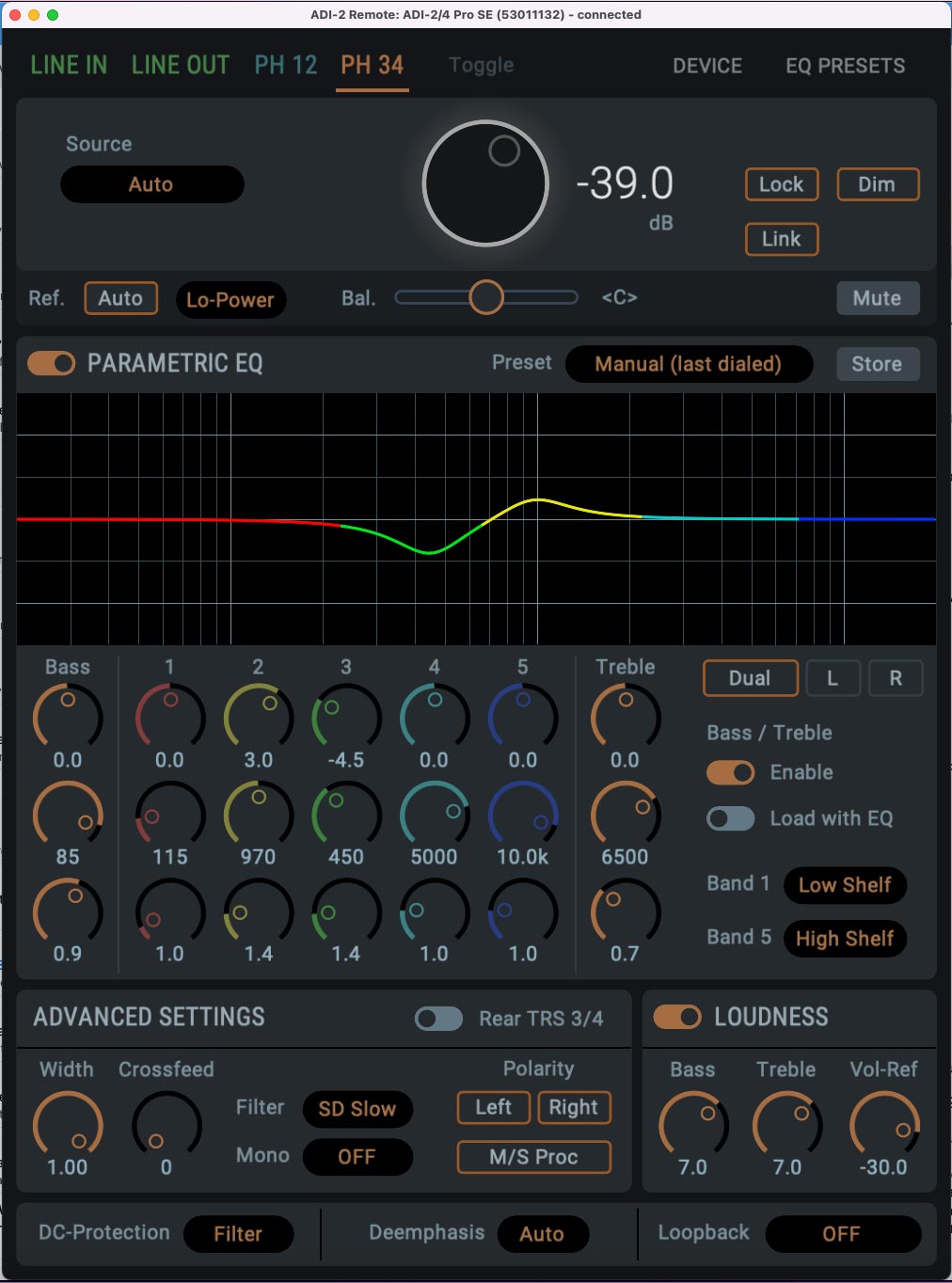The width and height of the screenshot is (952, 1283).
Task: Toggle the Parametric EQ switch off
Action: (52, 363)
